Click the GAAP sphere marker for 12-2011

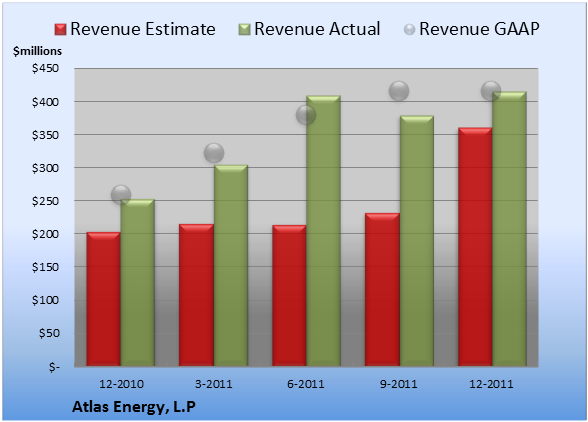point(491,90)
